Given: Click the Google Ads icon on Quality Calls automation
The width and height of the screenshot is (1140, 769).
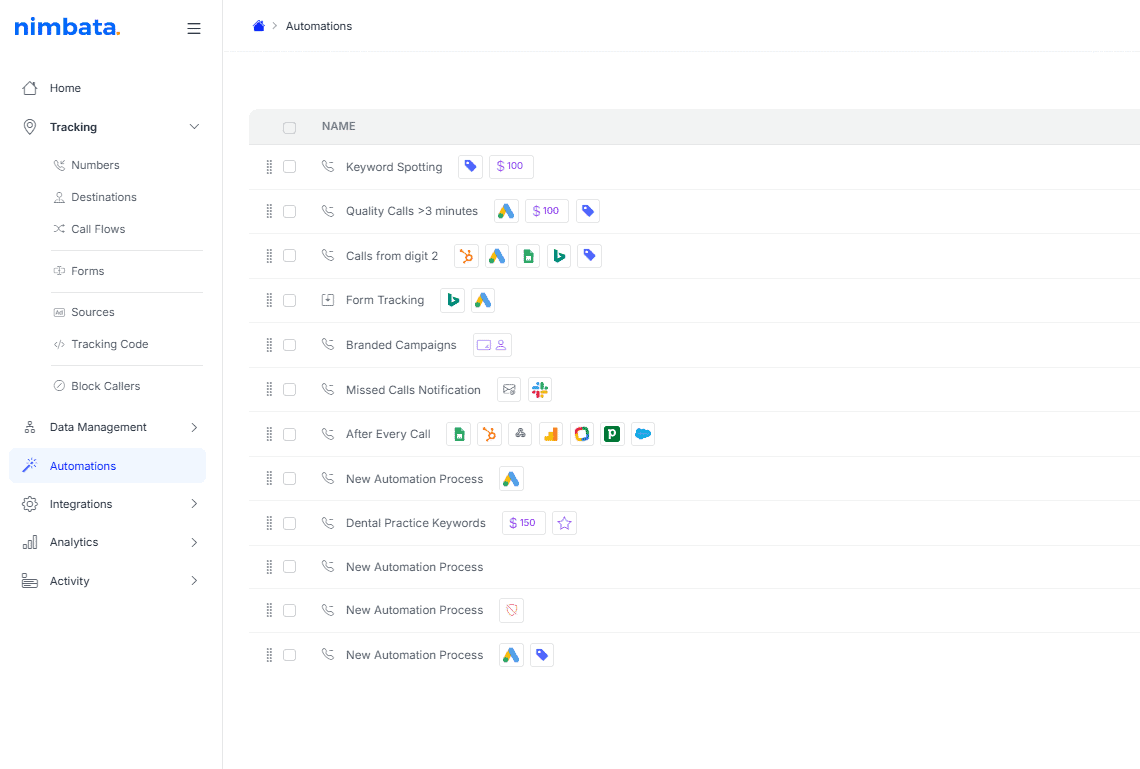Looking at the screenshot, I should 506,210.
